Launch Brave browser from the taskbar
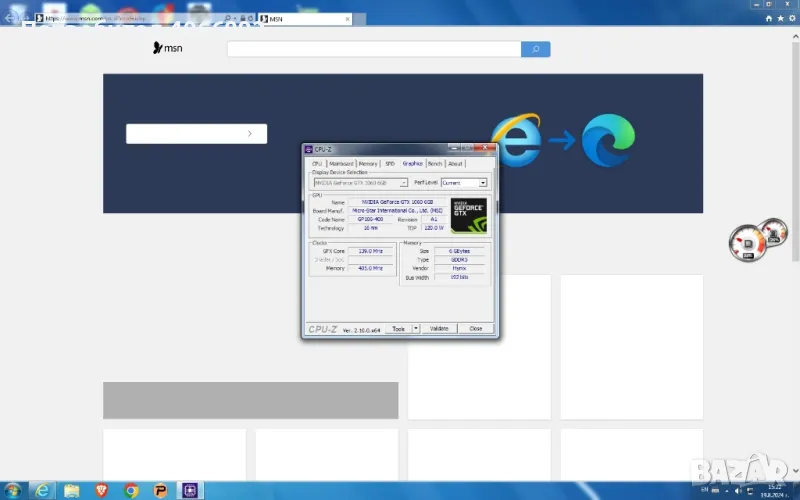800x500 pixels. click(x=101, y=490)
